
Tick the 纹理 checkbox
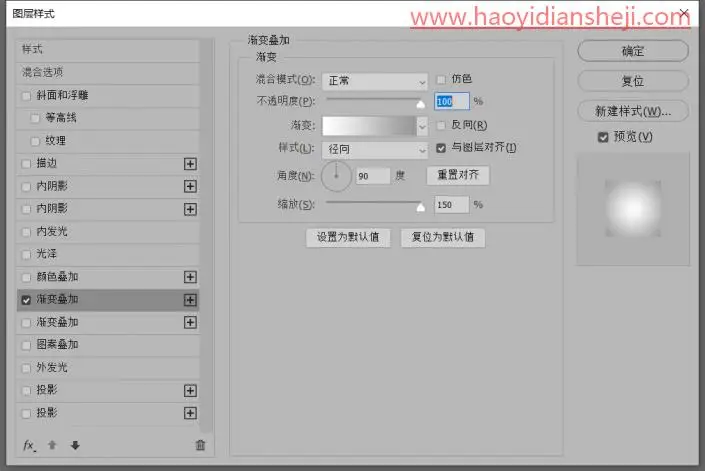coord(35,141)
